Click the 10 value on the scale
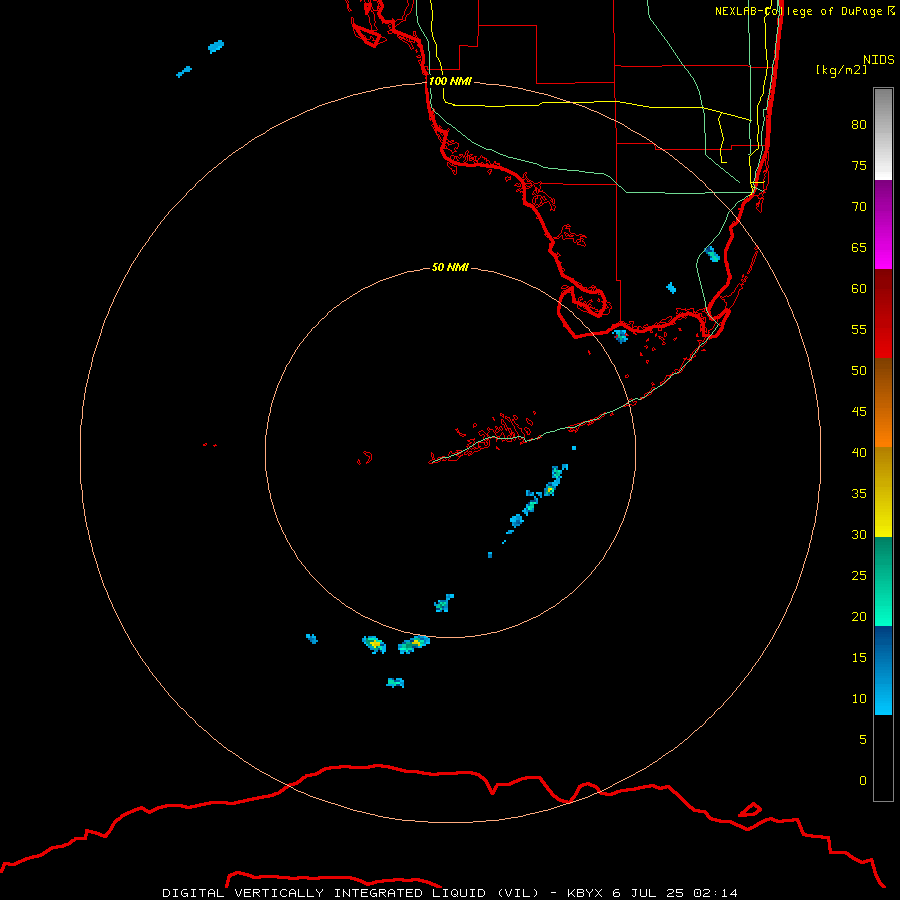Viewport: 900px width, 900px height. tap(859, 699)
